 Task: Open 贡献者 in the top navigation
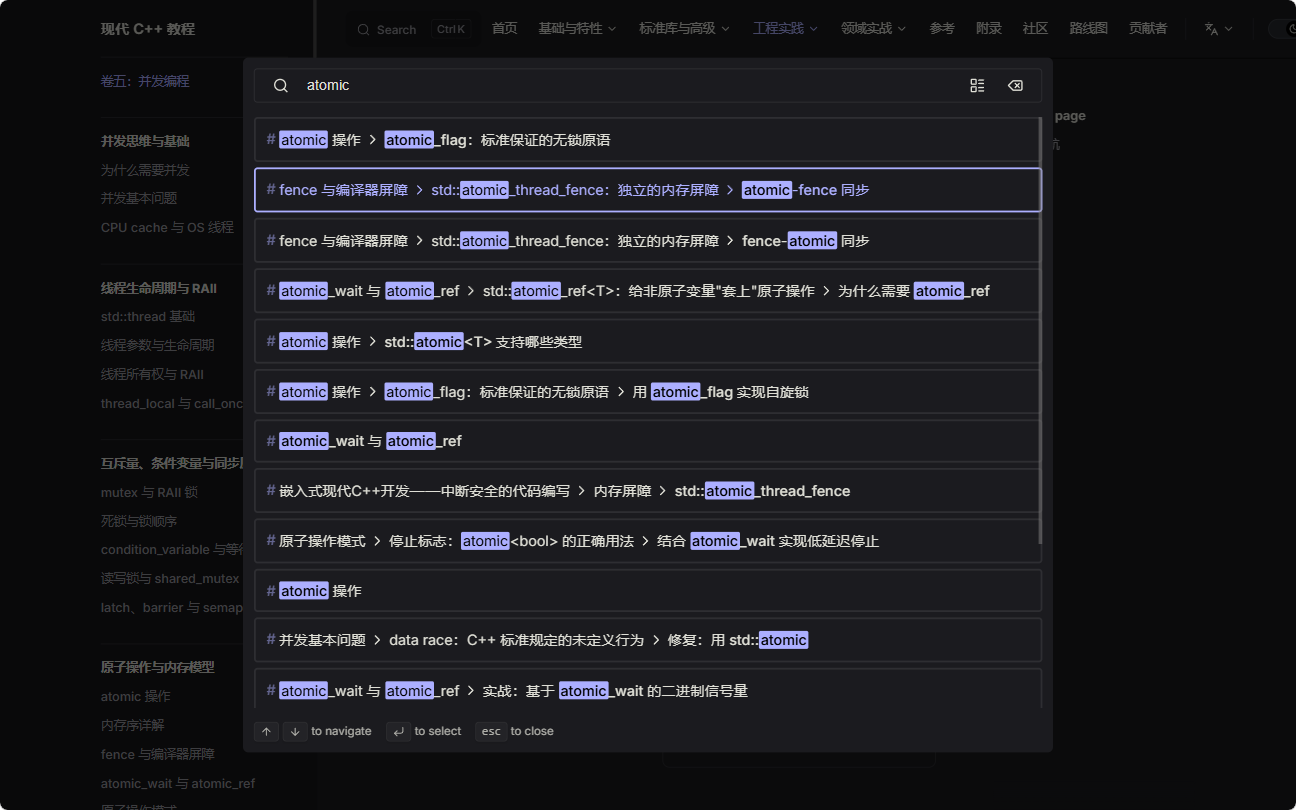click(1147, 29)
